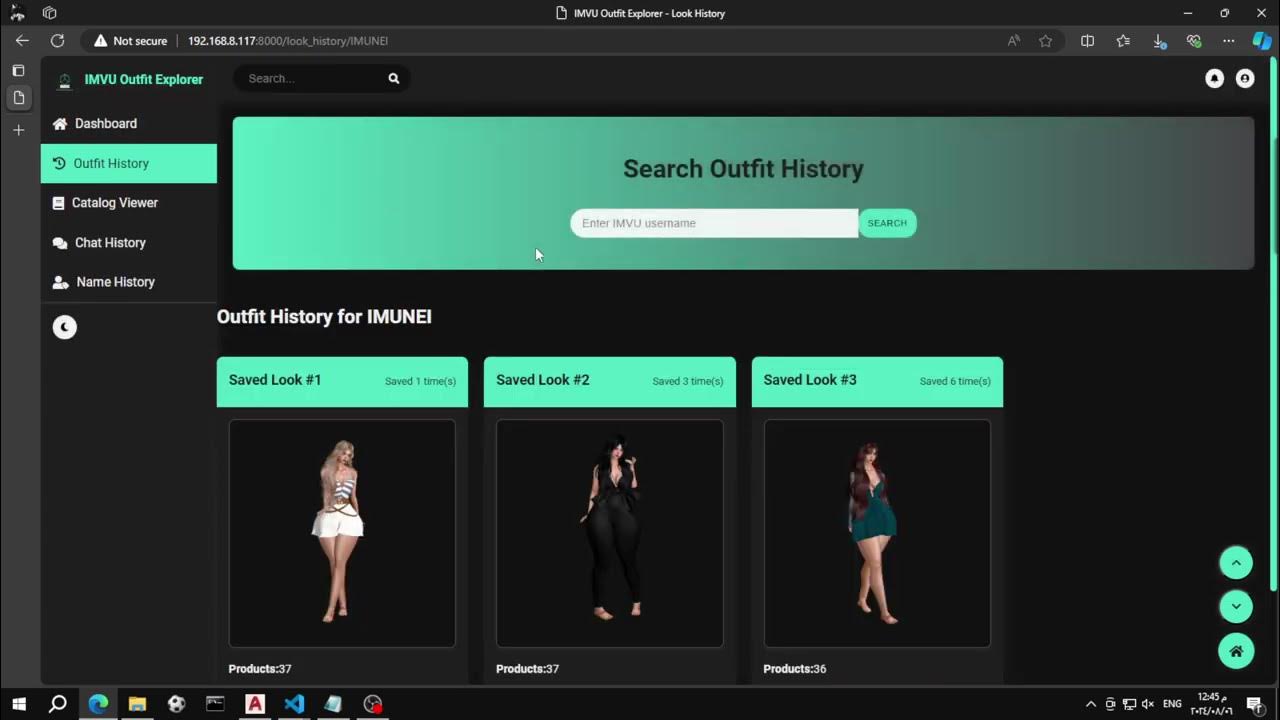Image resolution: width=1280 pixels, height=720 pixels.
Task: Open the browser favorites list icon
Action: tap(1123, 41)
